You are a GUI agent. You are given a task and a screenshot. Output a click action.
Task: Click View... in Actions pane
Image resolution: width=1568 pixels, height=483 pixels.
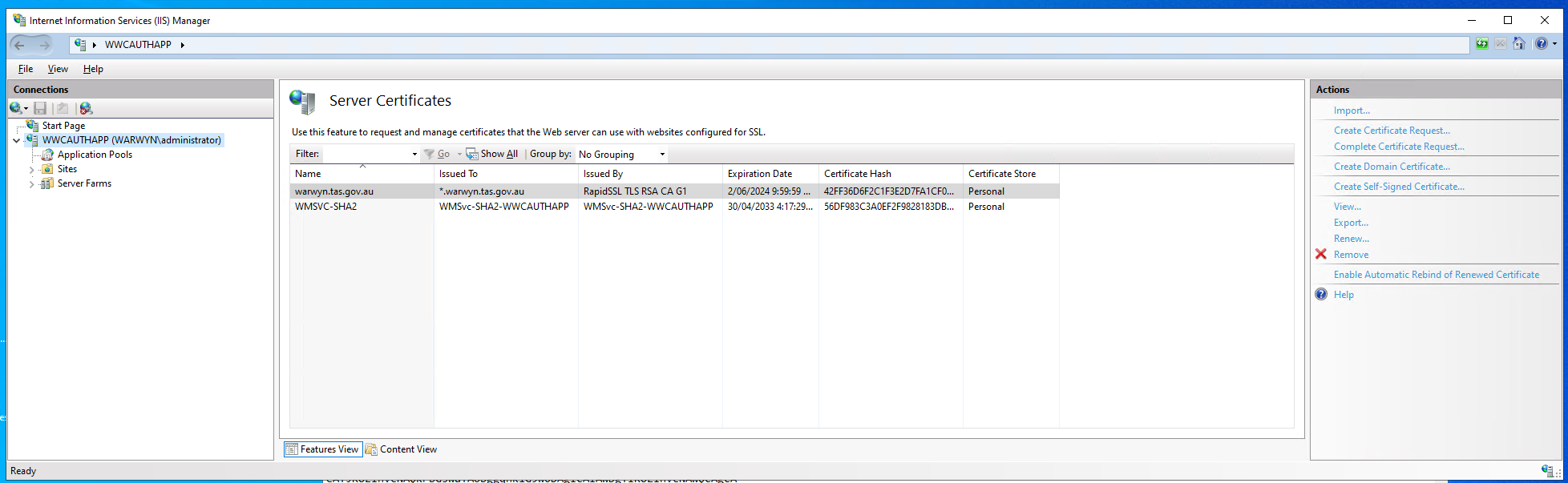pos(1348,207)
